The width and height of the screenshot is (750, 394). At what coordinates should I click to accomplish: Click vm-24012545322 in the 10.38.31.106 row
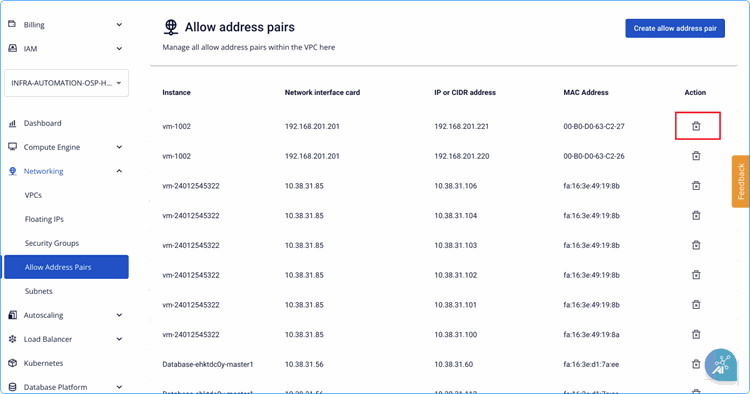coord(191,186)
